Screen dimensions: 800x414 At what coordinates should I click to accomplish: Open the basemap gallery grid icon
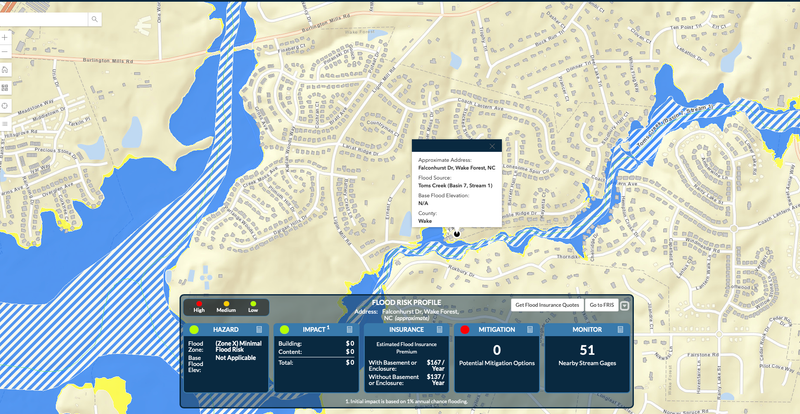[5, 87]
